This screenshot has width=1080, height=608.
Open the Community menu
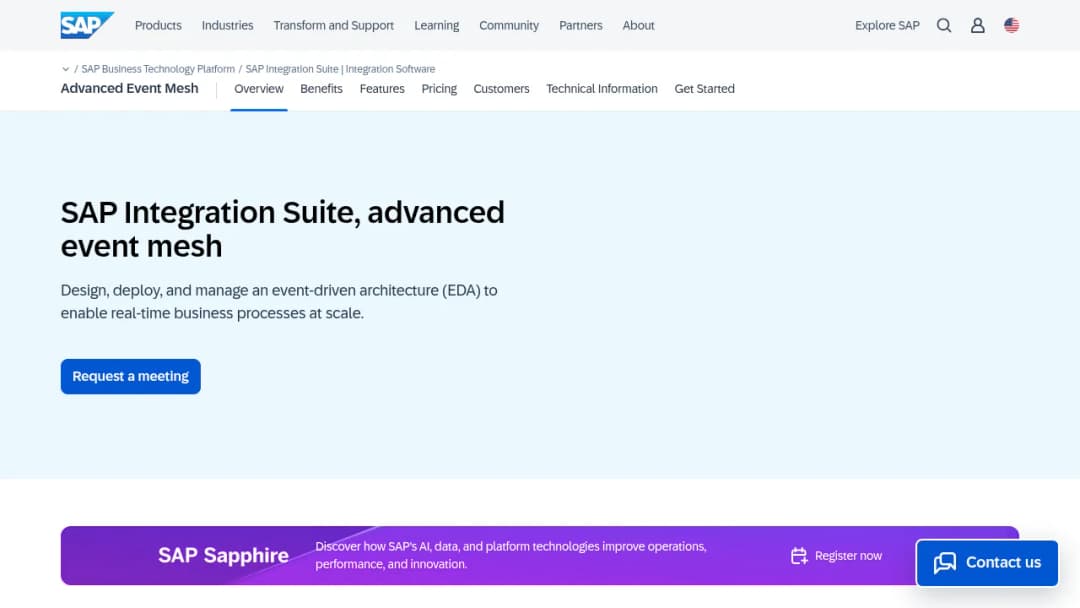pos(509,25)
